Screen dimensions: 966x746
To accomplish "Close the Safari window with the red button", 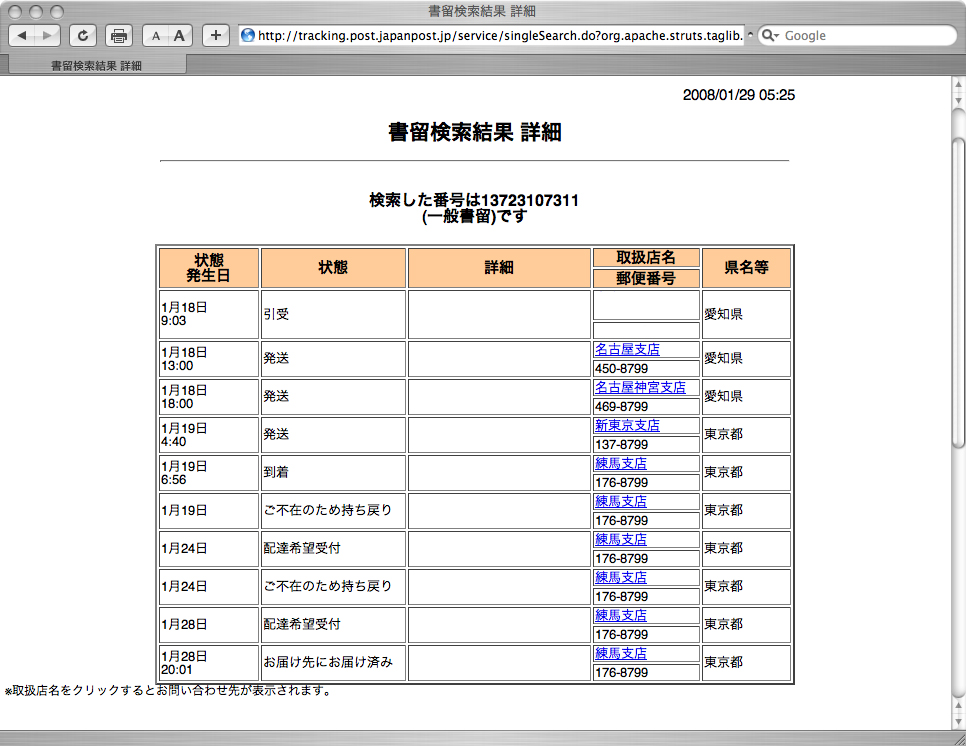I will [14, 12].
